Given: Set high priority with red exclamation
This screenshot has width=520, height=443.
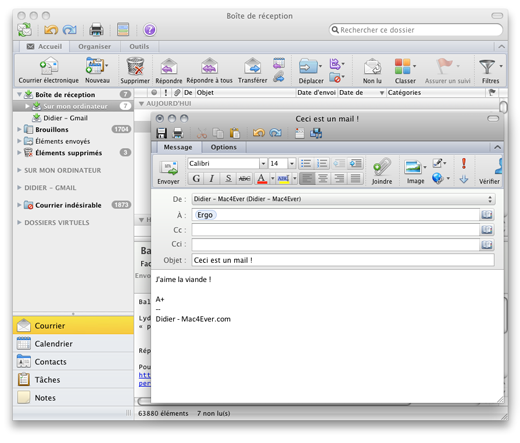Looking at the screenshot, I should click(x=464, y=163).
